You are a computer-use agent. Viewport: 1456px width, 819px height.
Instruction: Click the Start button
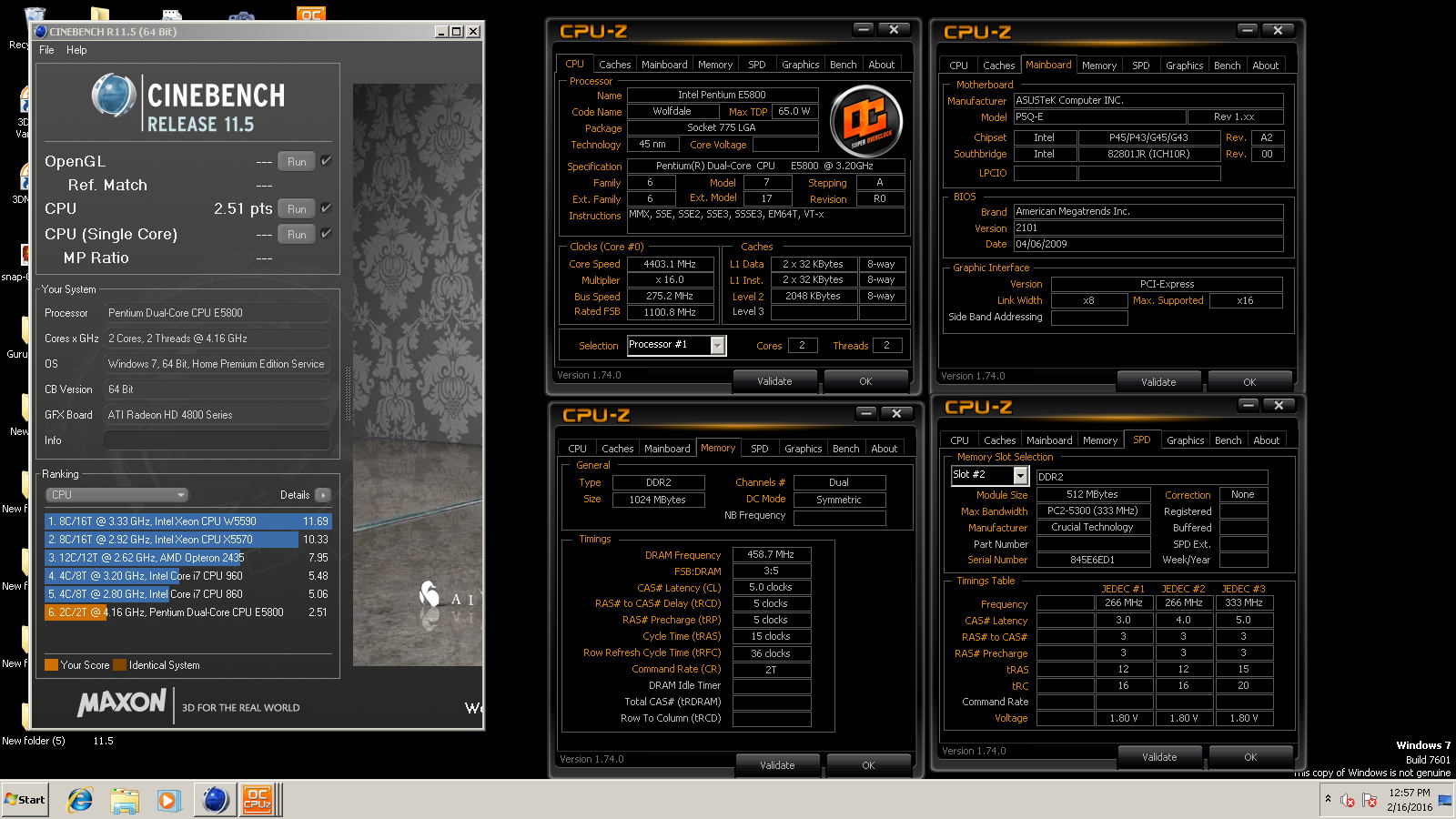(25, 800)
